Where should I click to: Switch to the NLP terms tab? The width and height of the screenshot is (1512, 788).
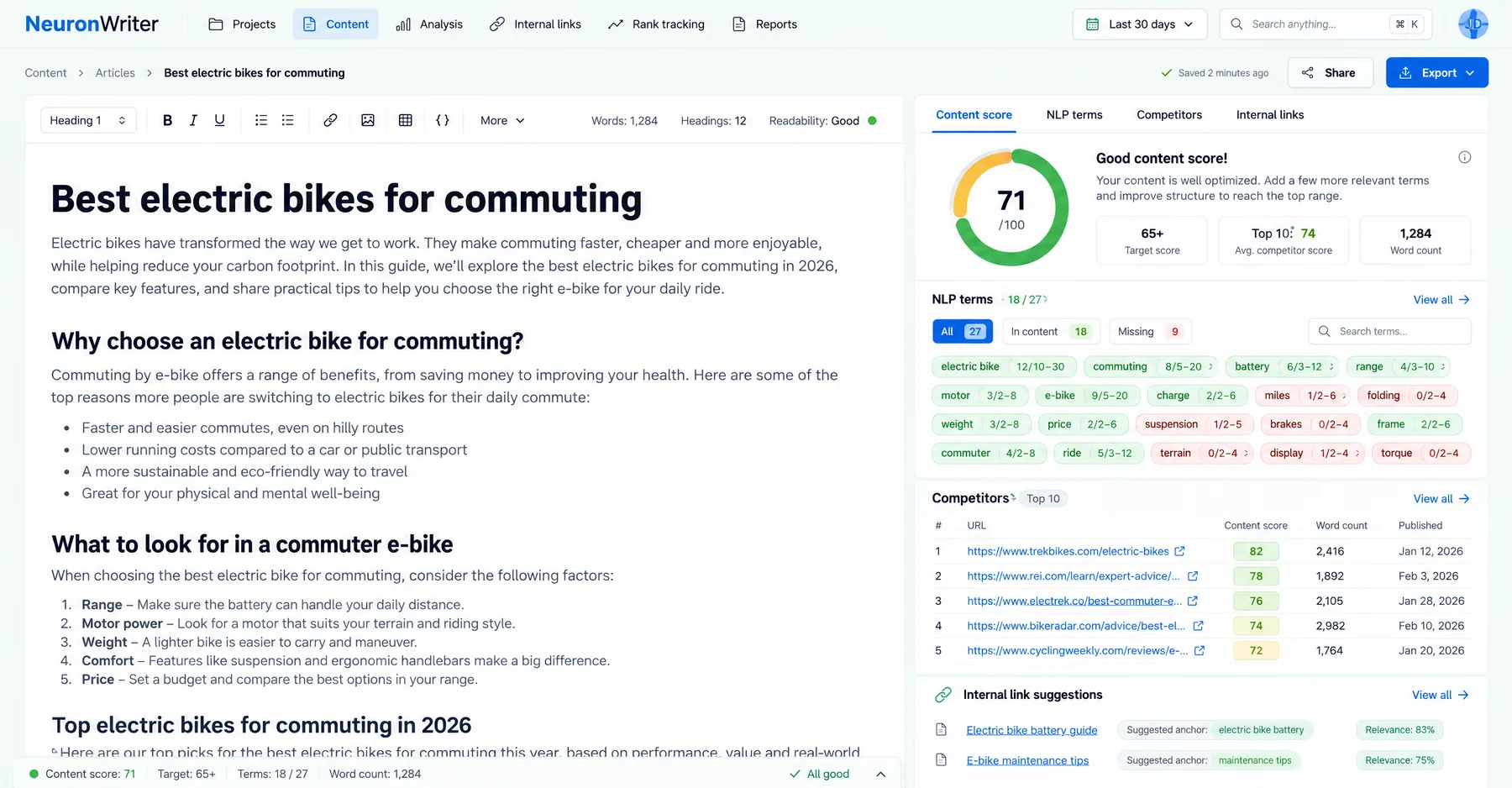point(1074,115)
